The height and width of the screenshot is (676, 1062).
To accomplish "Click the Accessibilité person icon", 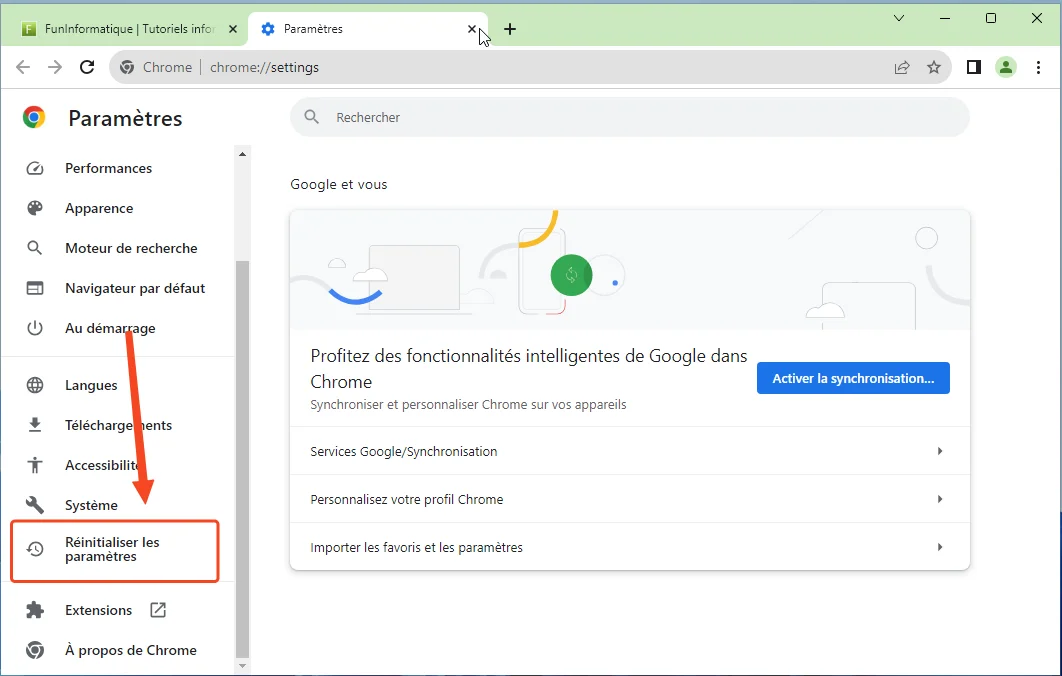I will (35, 465).
